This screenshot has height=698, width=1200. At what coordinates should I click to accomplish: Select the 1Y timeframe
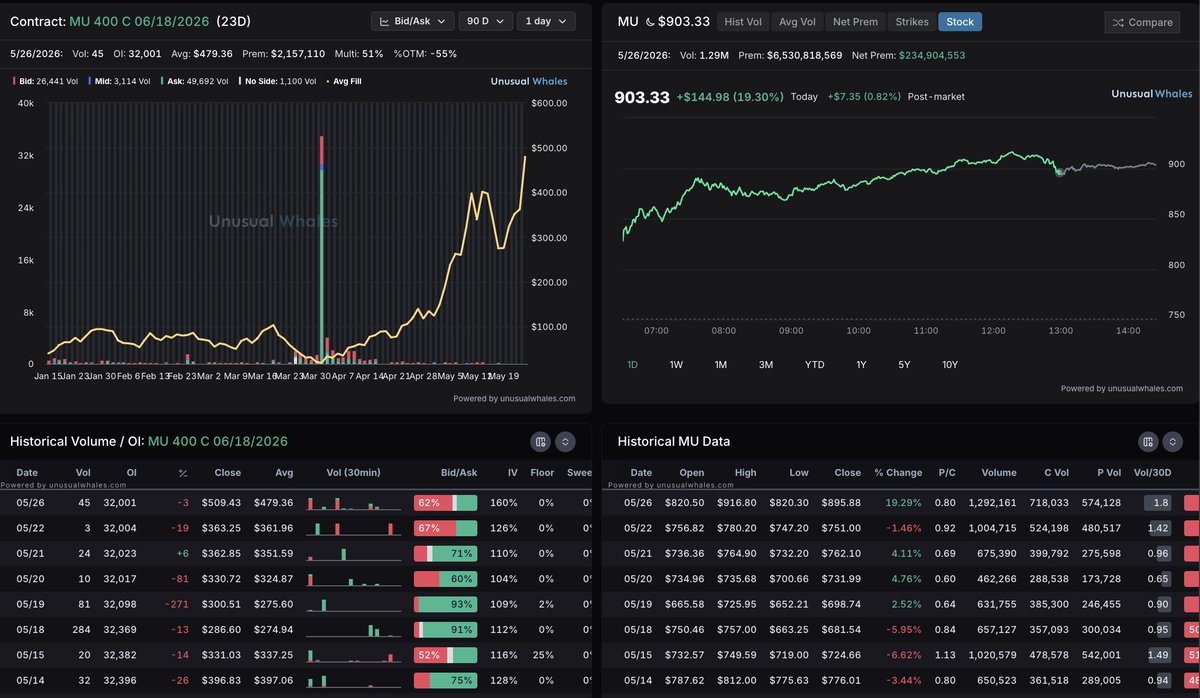[x=861, y=365]
